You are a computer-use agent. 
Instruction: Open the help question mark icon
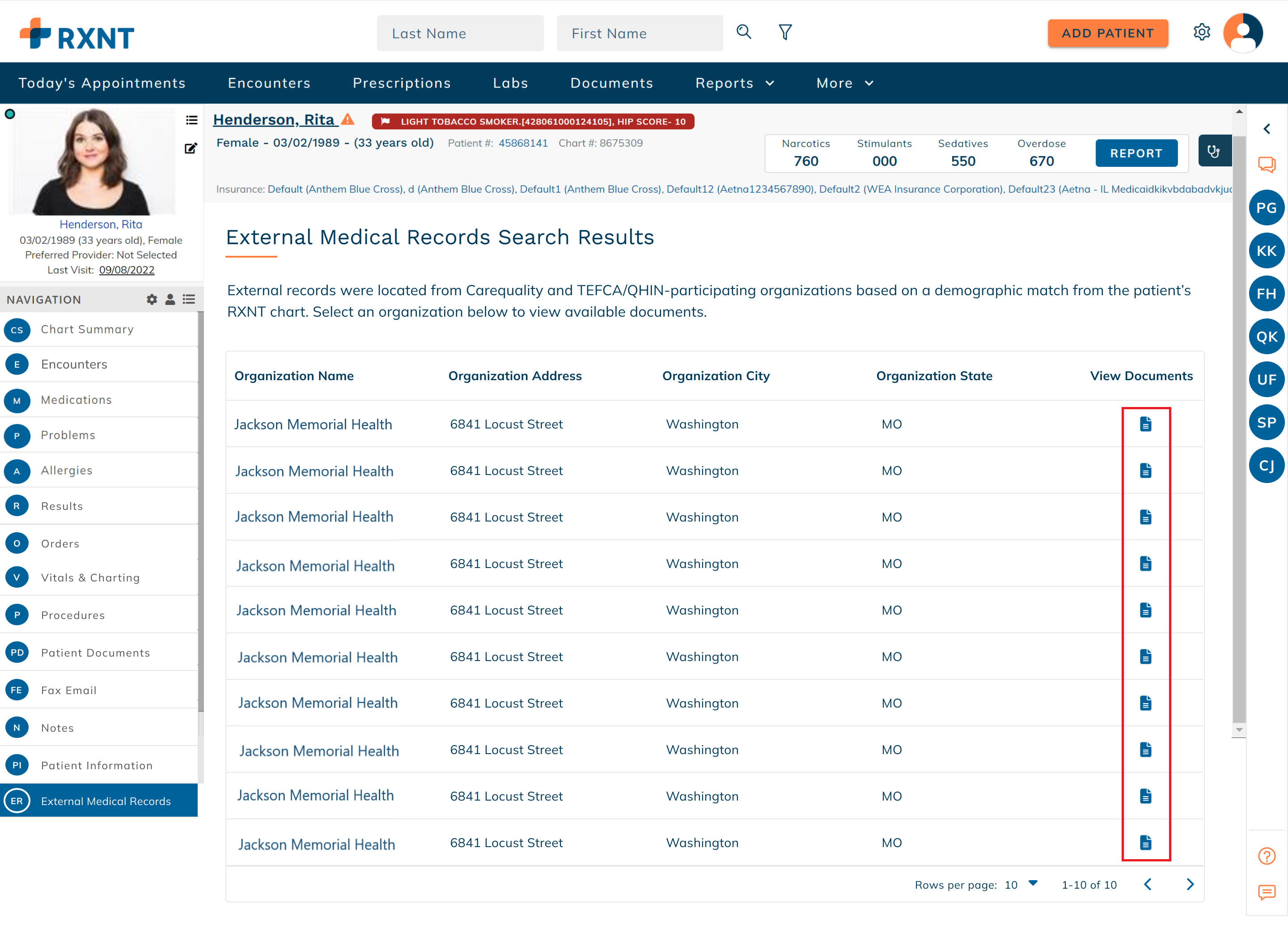click(1267, 856)
